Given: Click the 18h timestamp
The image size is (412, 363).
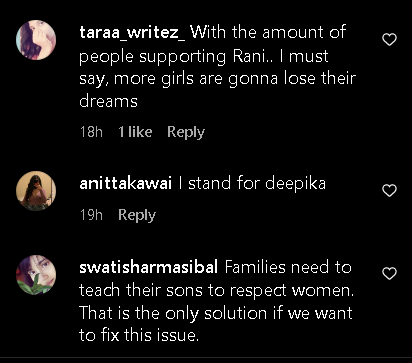Looking at the screenshot, I should coord(91,132).
